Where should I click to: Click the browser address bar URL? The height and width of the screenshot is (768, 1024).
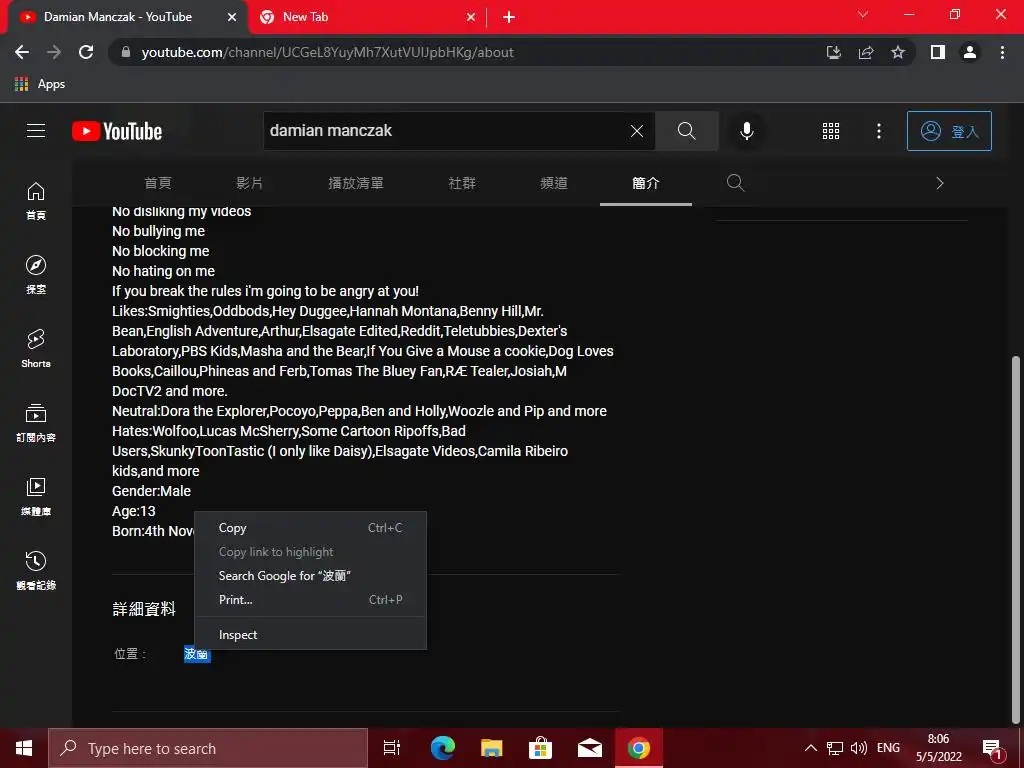point(327,52)
